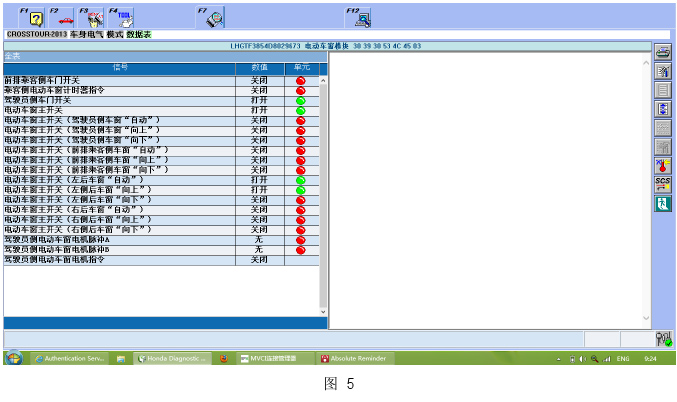Select 电动车窗主开关（驾驶员侧车窗"自动"）row
Viewport: 677px width, 402px height.
pos(161,120)
